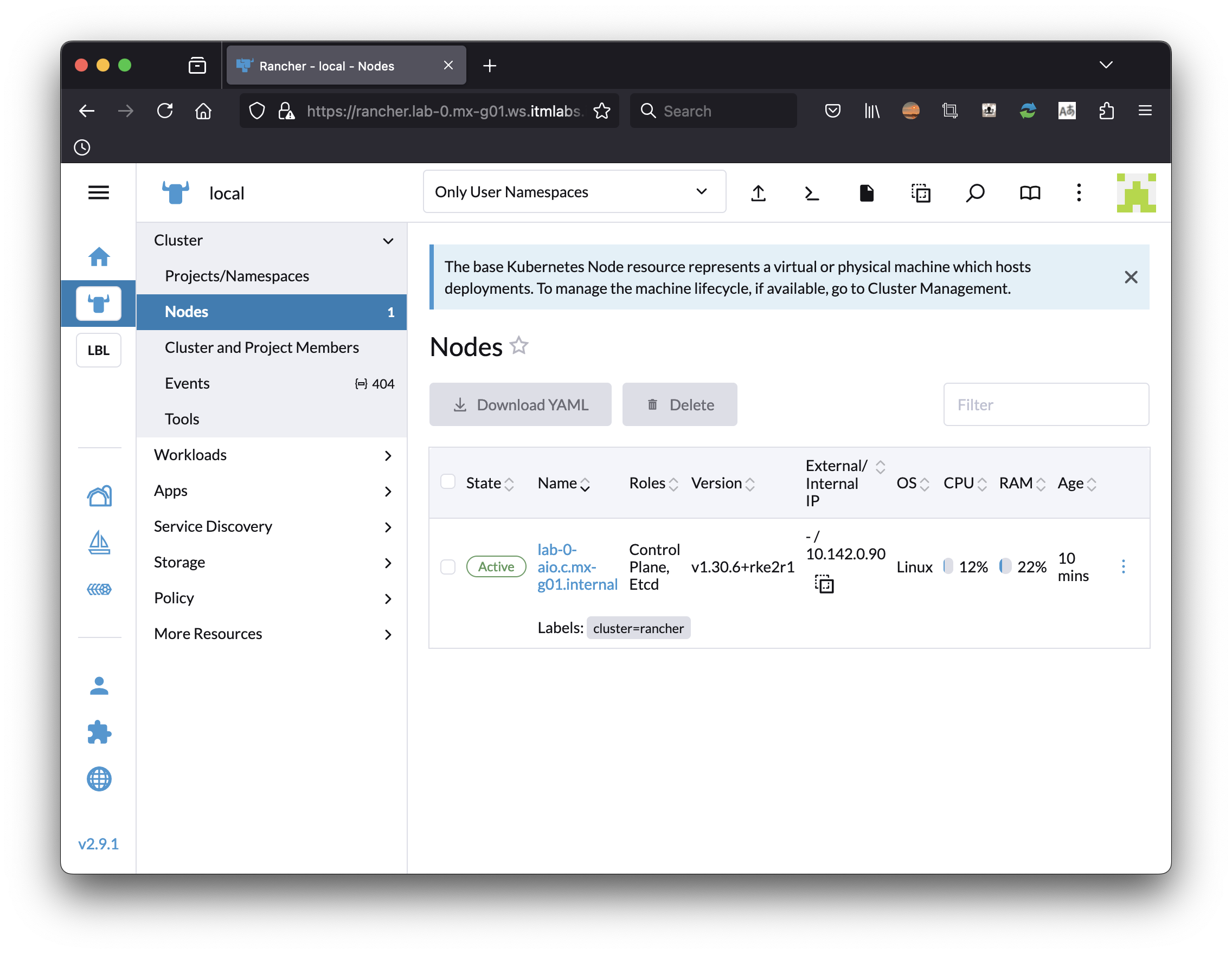Open the Only User Namespaces dropdown
The width and height of the screenshot is (1232, 954).
coord(574,192)
